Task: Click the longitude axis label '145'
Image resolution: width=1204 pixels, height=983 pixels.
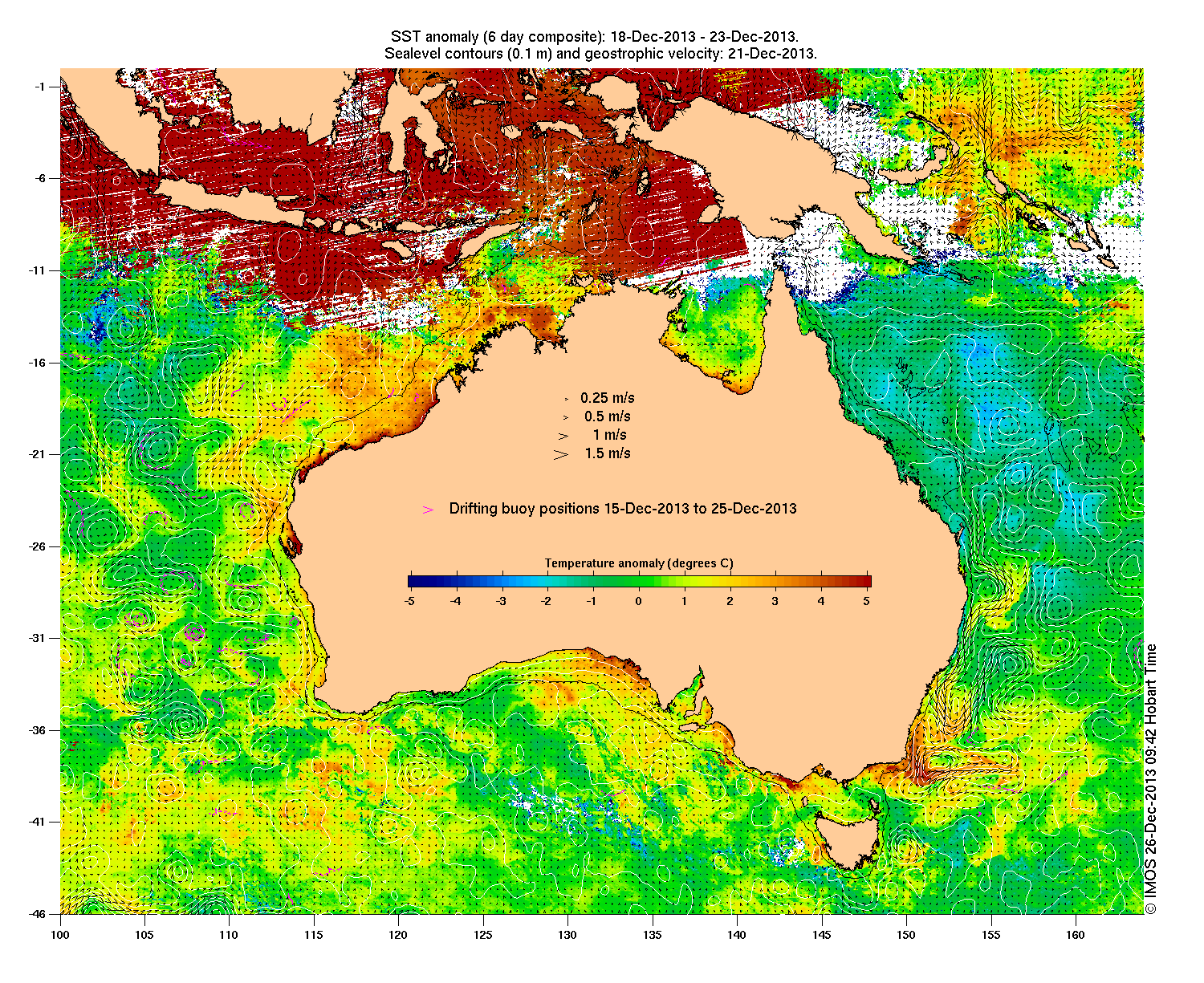Action: (x=822, y=935)
